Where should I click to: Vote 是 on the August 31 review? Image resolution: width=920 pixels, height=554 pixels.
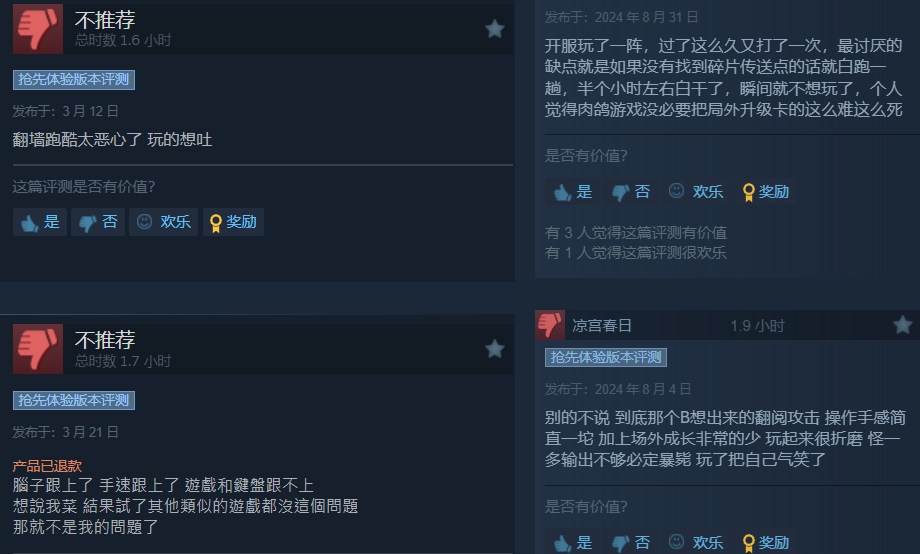[x=573, y=192]
